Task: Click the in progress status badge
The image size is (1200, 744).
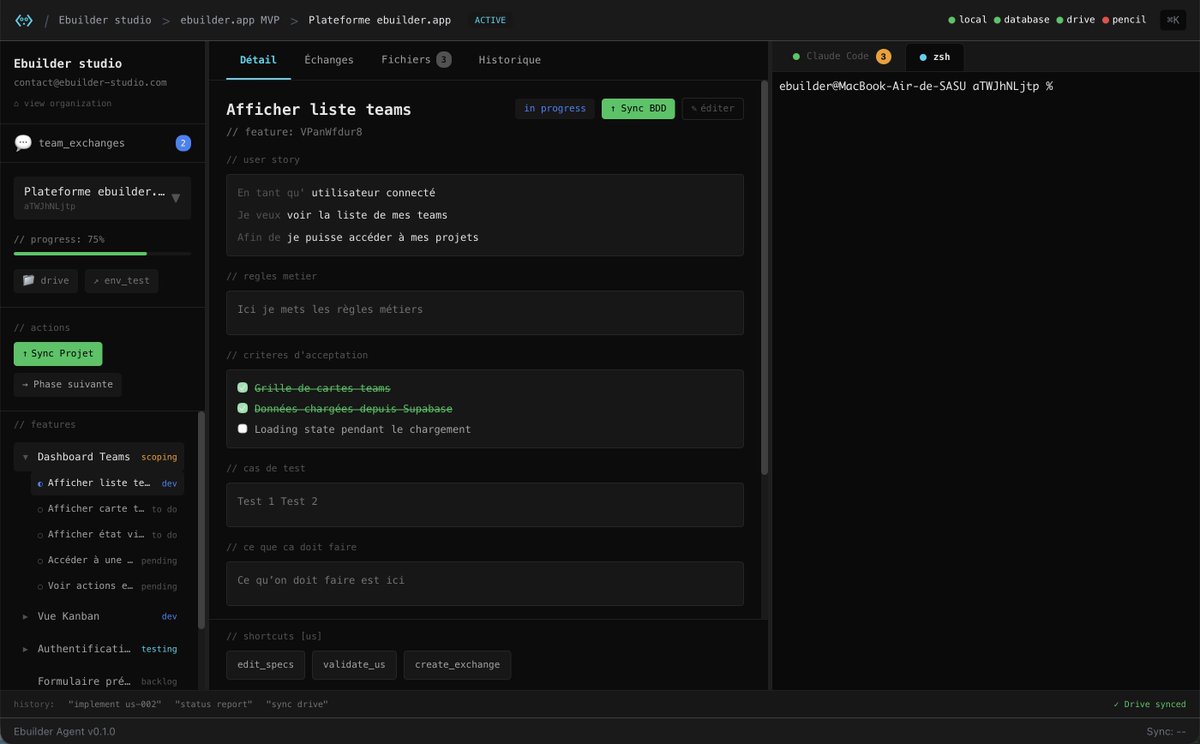Action: tap(555, 108)
